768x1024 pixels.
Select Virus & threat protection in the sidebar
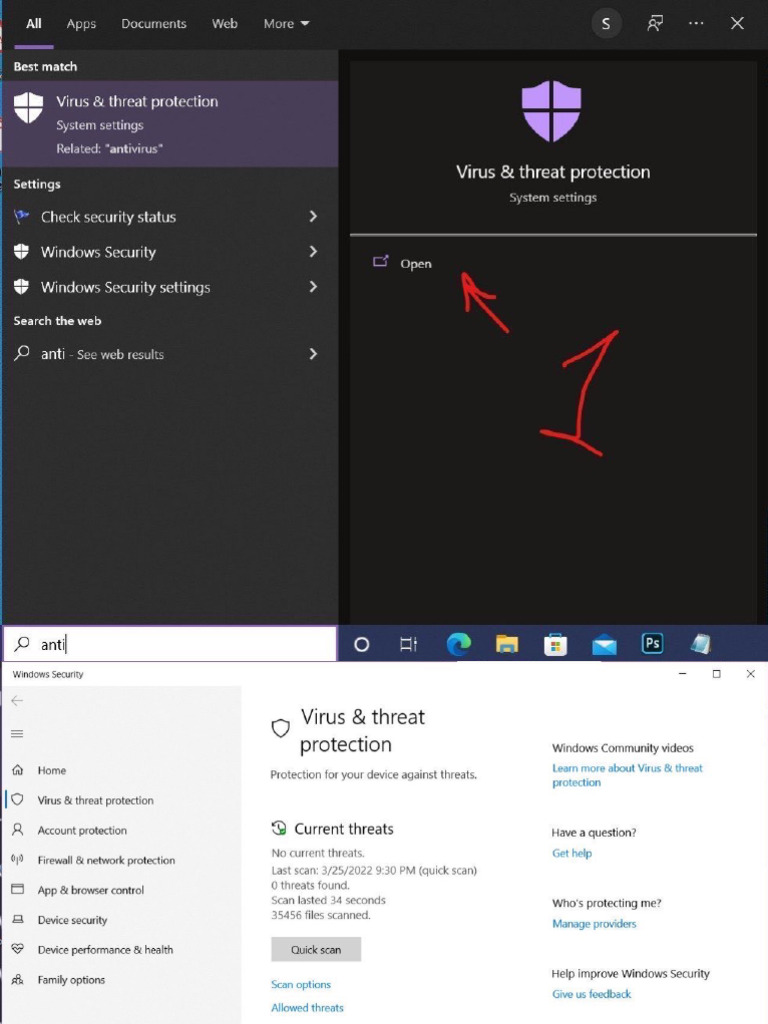[95, 800]
